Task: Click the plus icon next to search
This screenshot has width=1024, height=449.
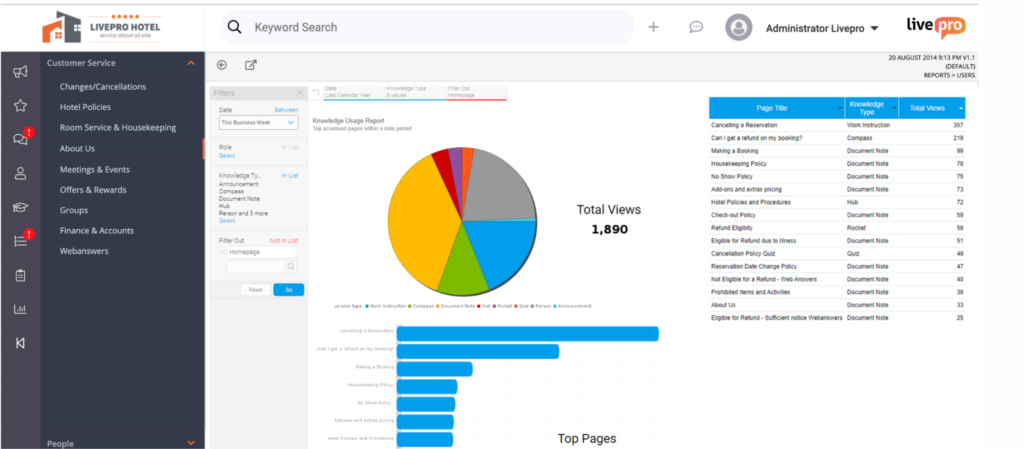Action: pyautogui.click(x=653, y=27)
